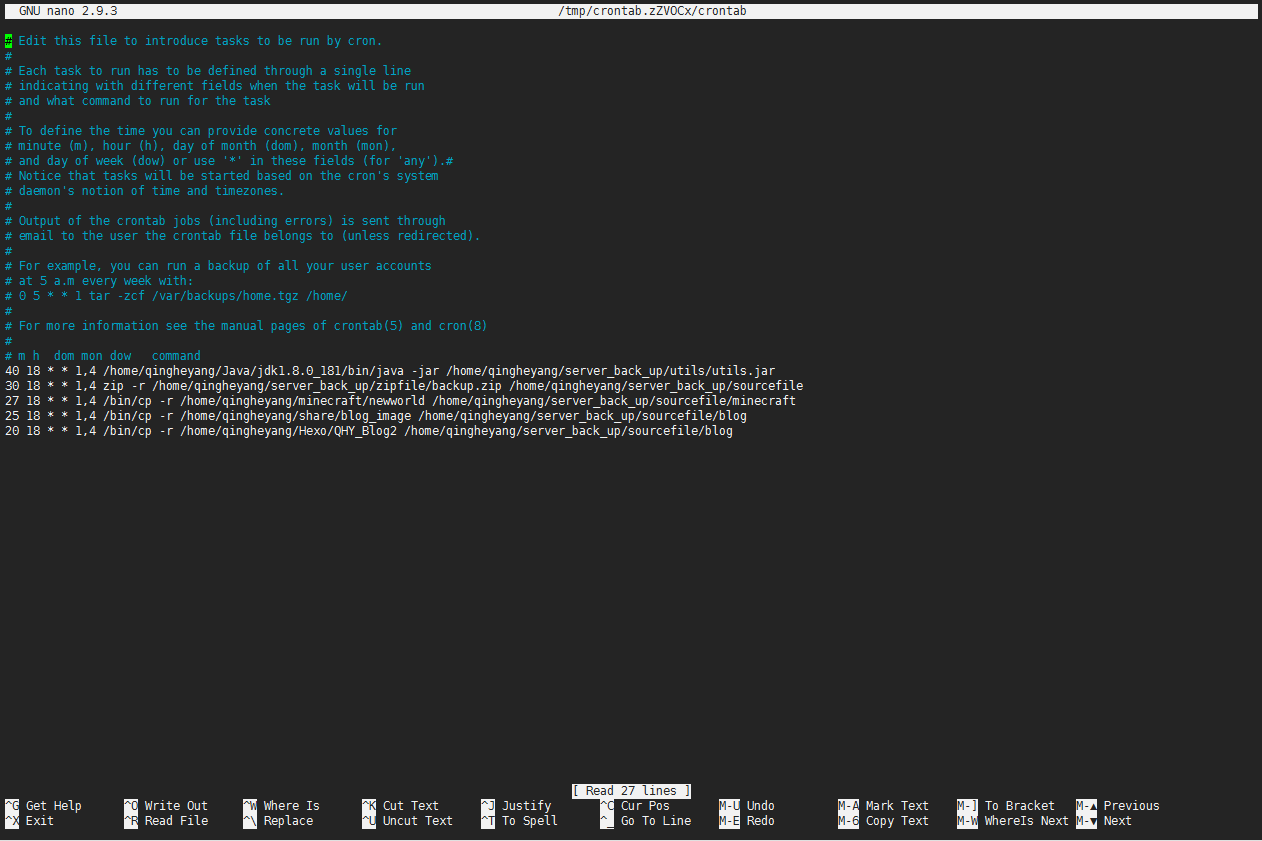Image resolution: width=1262 pixels, height=841 pixels.
Task: Select the Write Out shortcut
Action: tap(175, 806)
